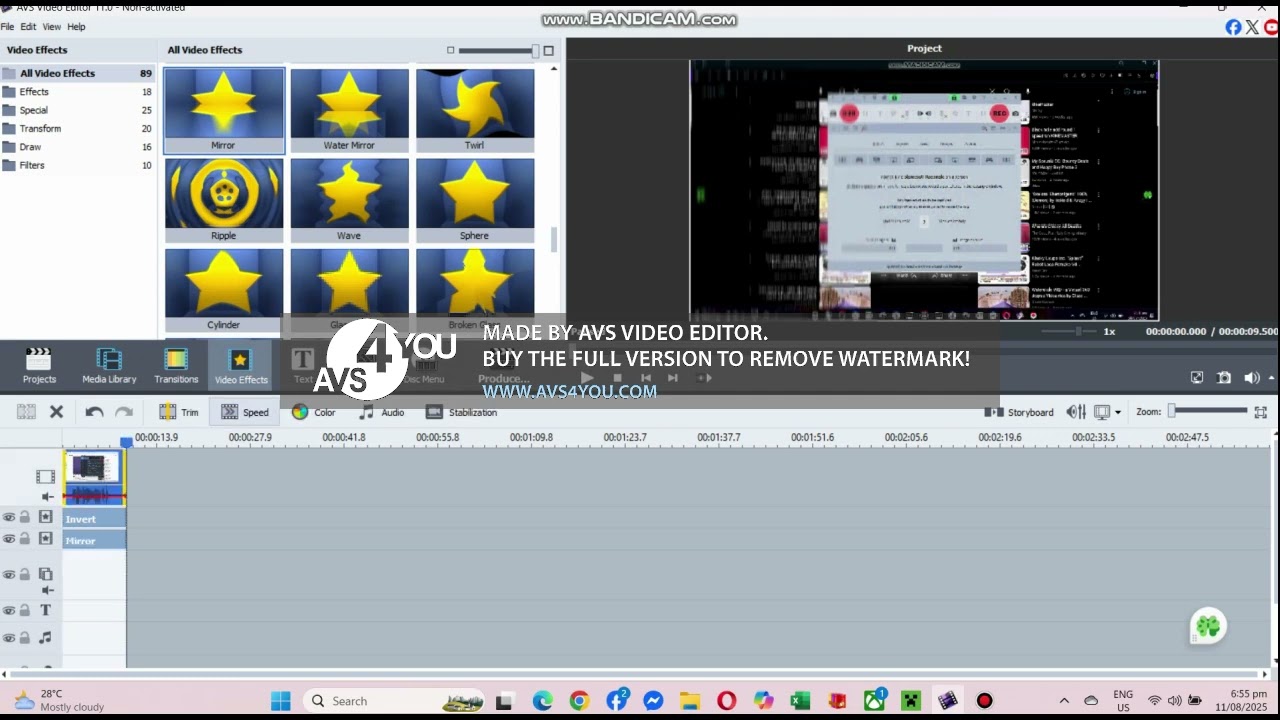
Task: Adjust the playback speed 1x slider
Action: [1070, 331]
